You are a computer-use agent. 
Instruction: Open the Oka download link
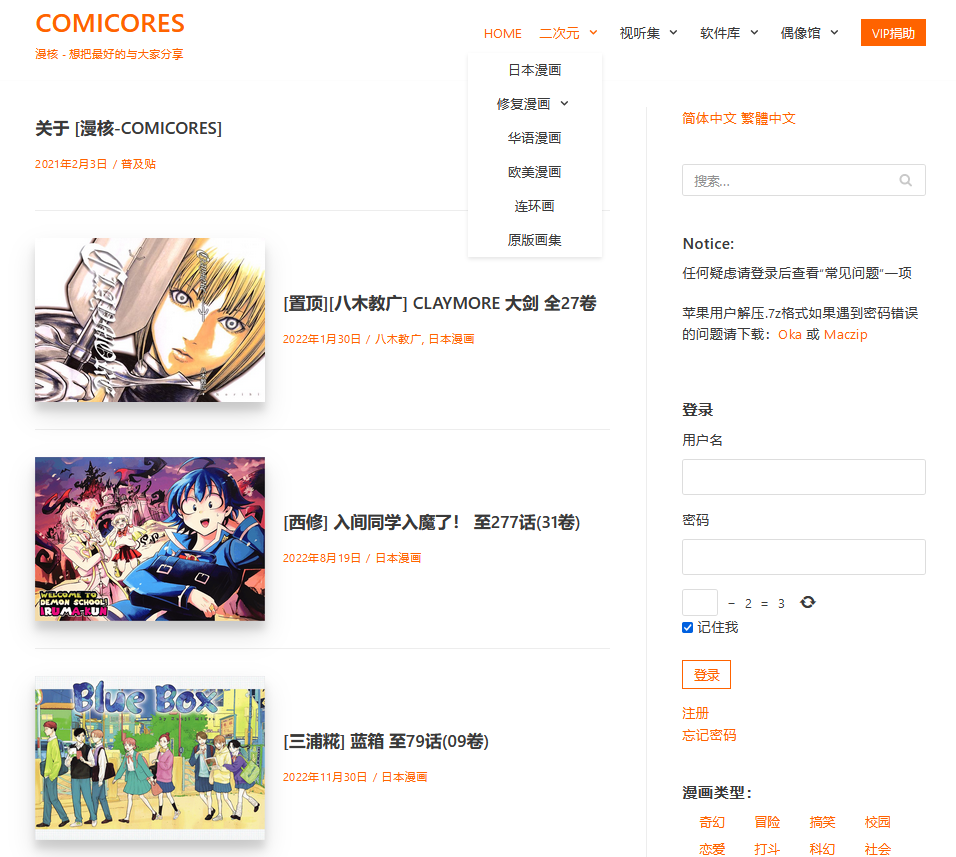coord(790,335)
